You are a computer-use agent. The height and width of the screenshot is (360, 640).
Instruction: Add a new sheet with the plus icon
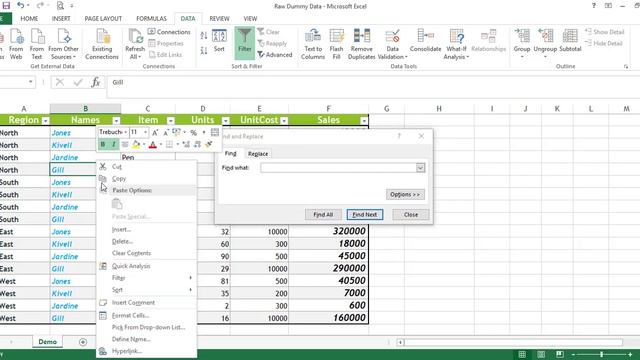coord(83,342)
